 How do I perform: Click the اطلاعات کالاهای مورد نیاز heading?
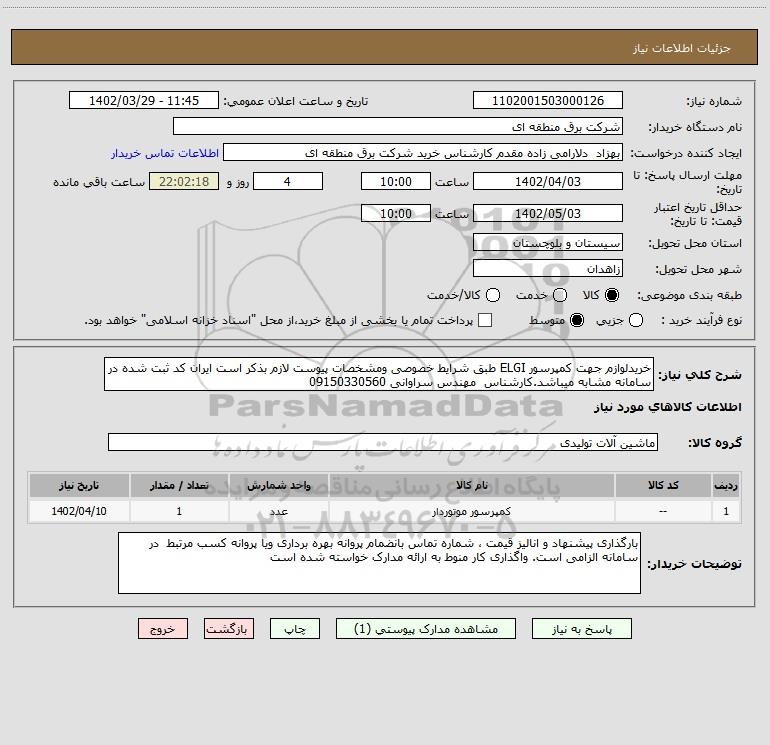click(x=668, y=407)
